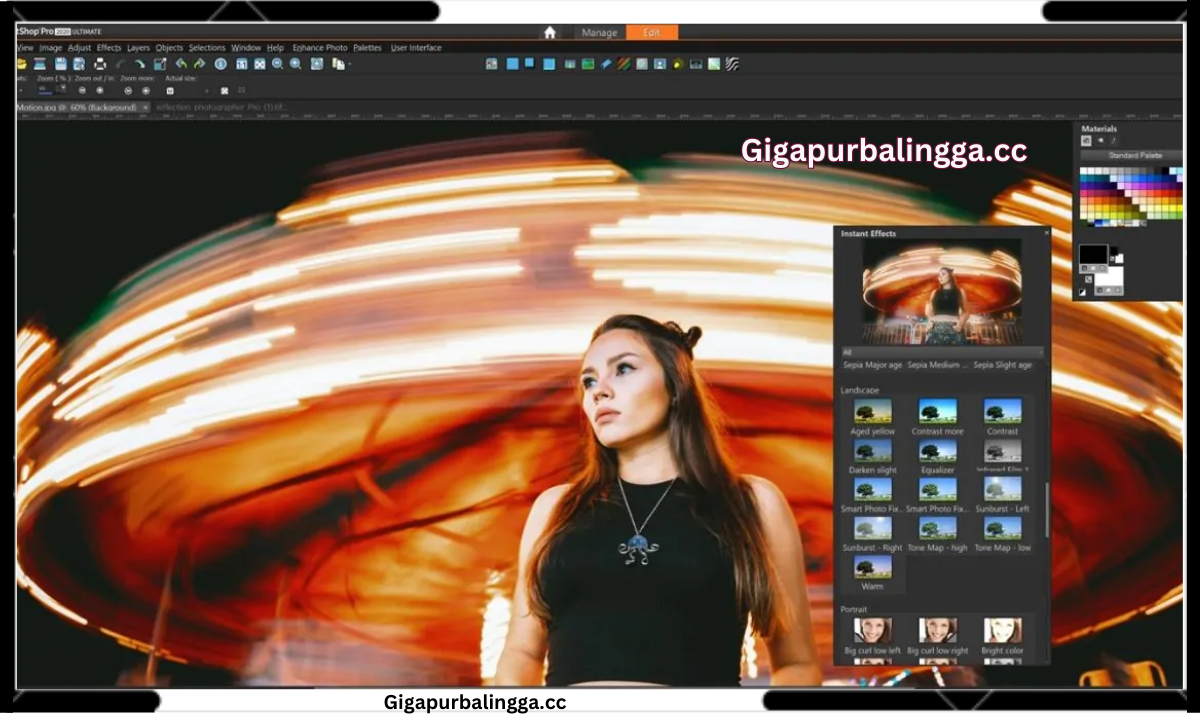This screenshot has height=720, width=1200.
Task: Open the Objects menu
Action: click(x=169, y=47)
